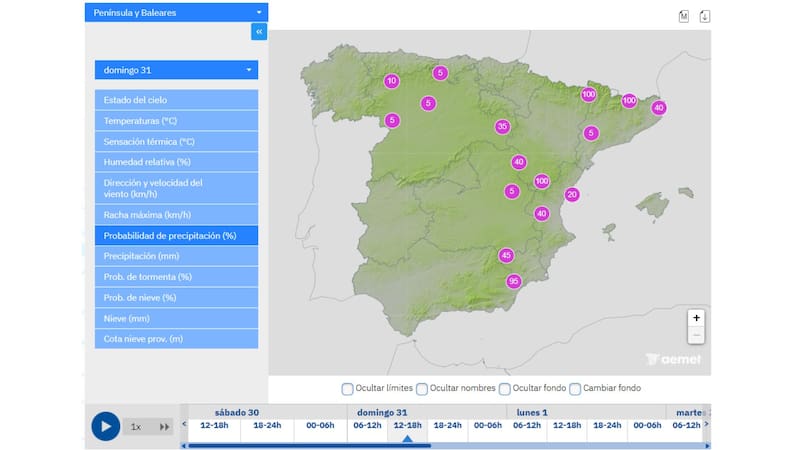Move the timeline left with the arrow
The height and width of the screenshot is (450, 800).
pyautogui.click(x=184, y=424)
